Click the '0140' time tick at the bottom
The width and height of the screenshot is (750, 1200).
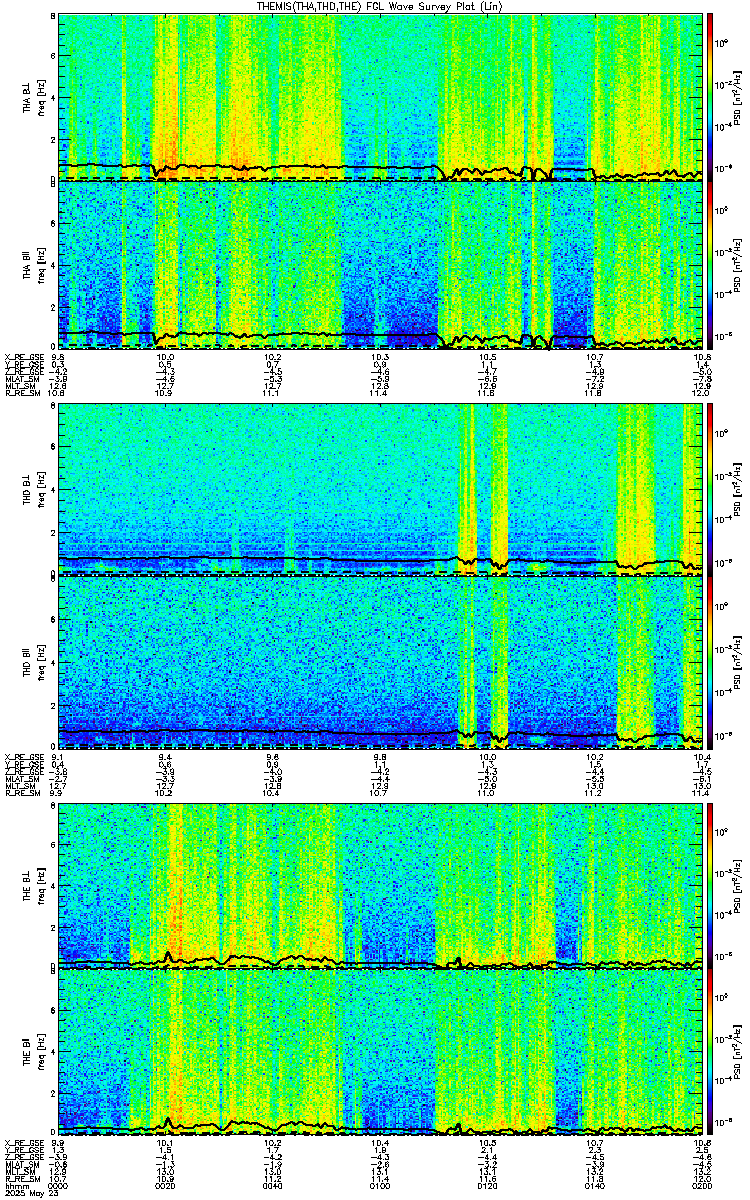point(595,1184)
